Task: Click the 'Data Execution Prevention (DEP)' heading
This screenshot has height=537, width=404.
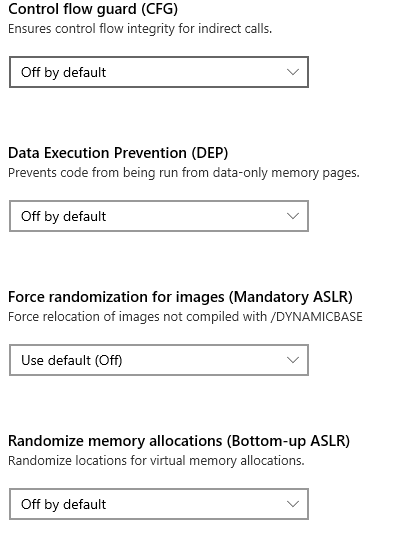Action: point(118,153)
